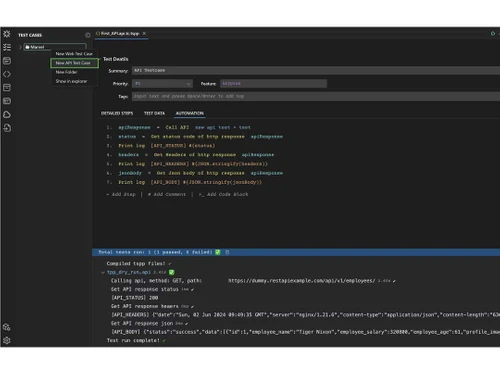Close the First_API file tab
Viewport: 500px width, 375px height.
pos(144,33)
